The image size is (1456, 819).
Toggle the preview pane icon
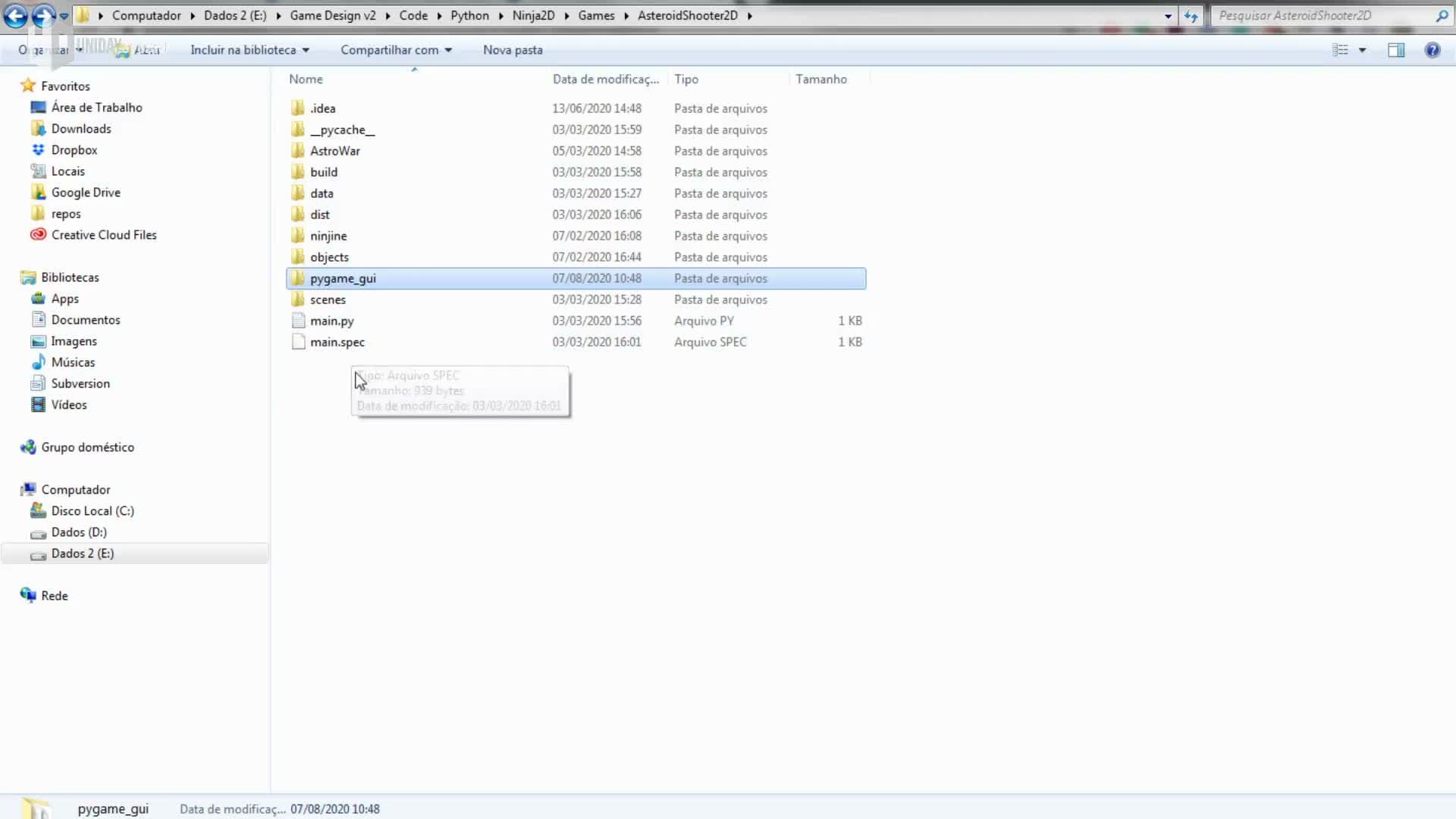pos(1395,50)
